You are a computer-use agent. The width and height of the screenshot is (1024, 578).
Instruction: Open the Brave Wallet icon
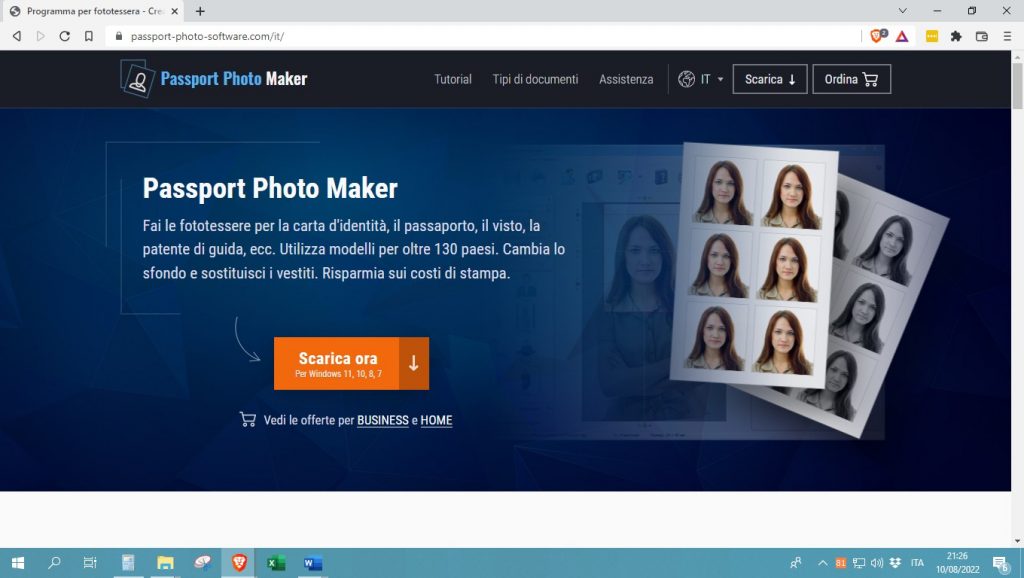[x=981, y=36]
